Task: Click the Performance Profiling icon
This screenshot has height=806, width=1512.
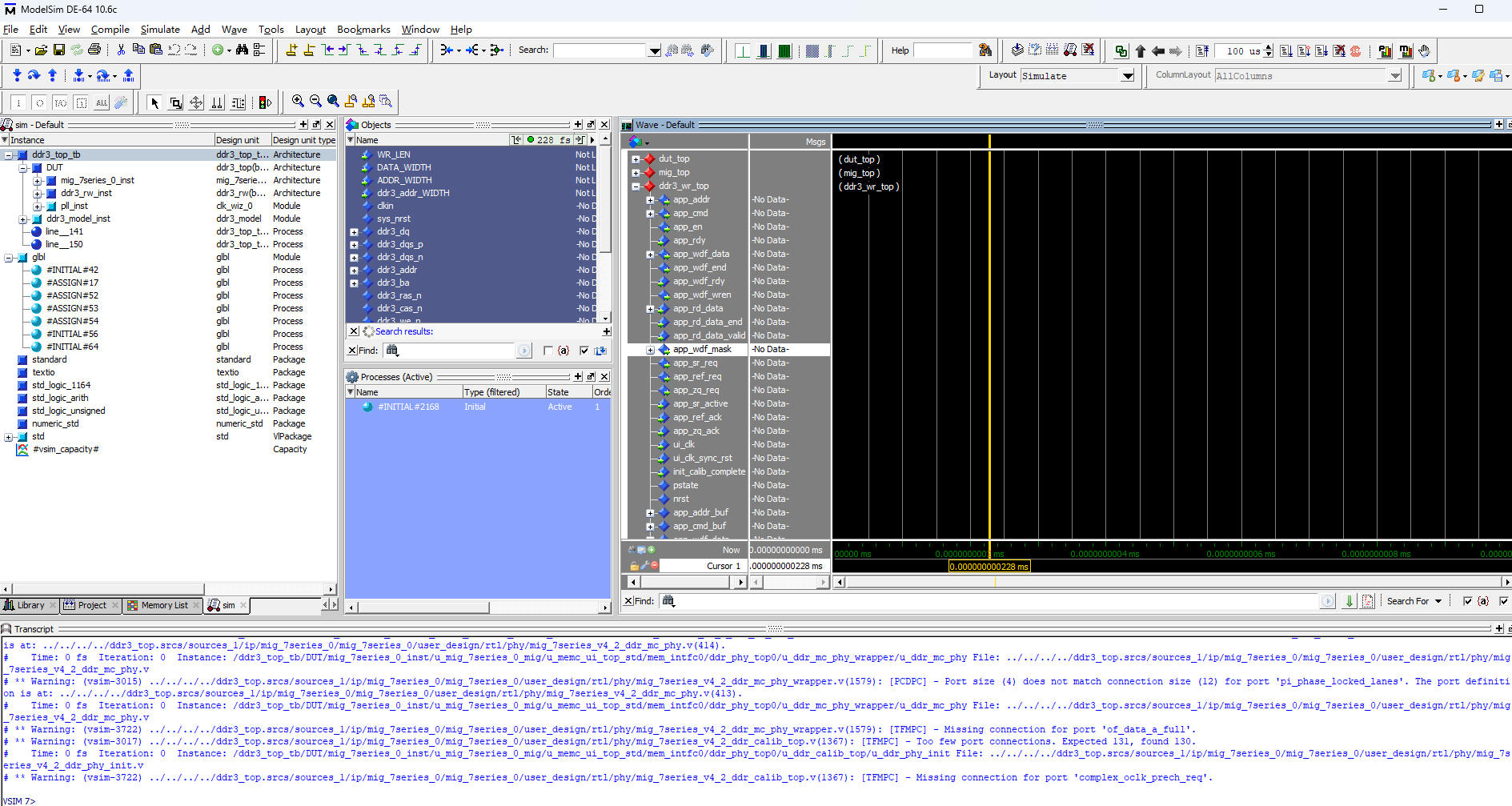Action: coord(1385,50)
